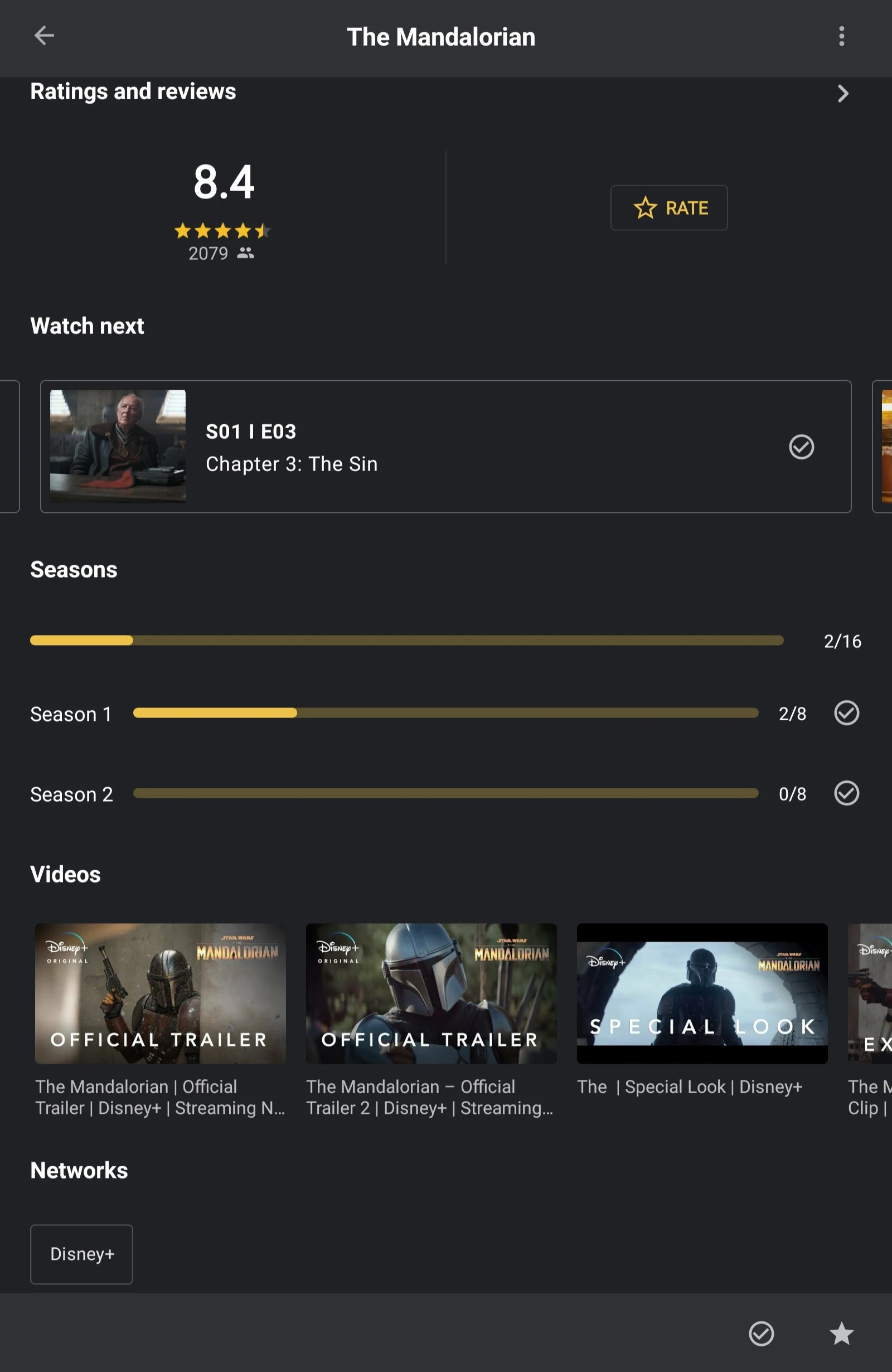Tap the RATE button
Image resolution: width=892 pixels, height=1372 pixels.
pyautogui.click(x=669, y=207)
